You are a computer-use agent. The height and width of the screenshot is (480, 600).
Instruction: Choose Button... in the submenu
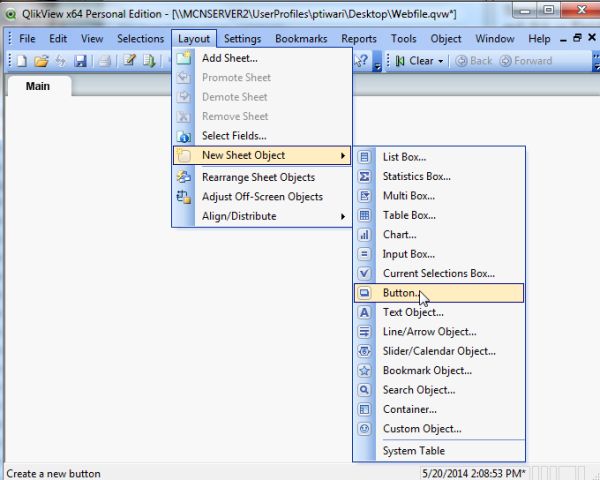pyautogui.click(x=439, y=293)
